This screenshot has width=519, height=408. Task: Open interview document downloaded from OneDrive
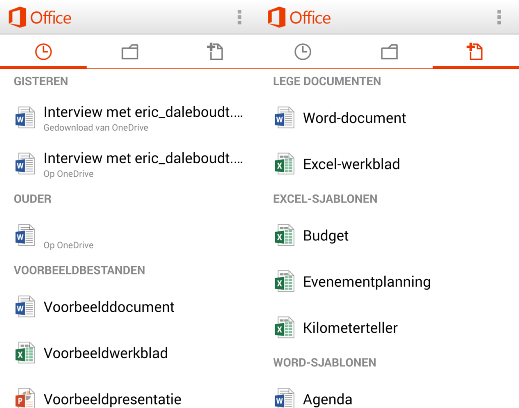pyautogui.click(x=130, y=118)
